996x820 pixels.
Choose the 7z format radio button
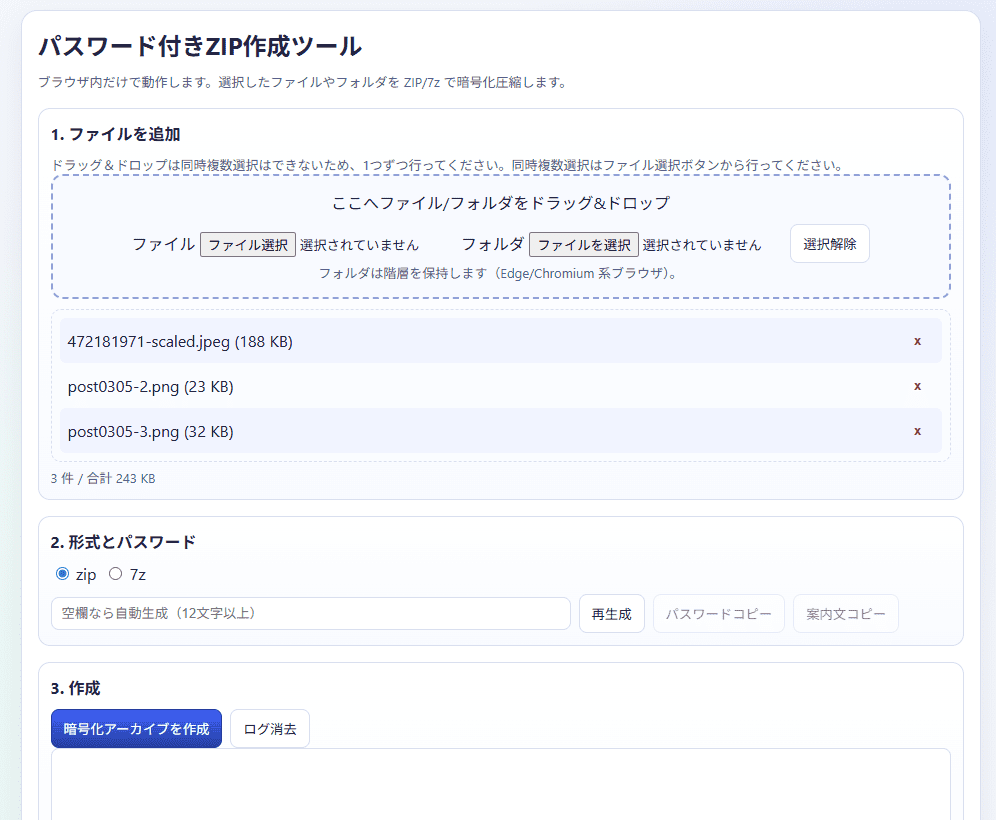click(x=116, y=574)
